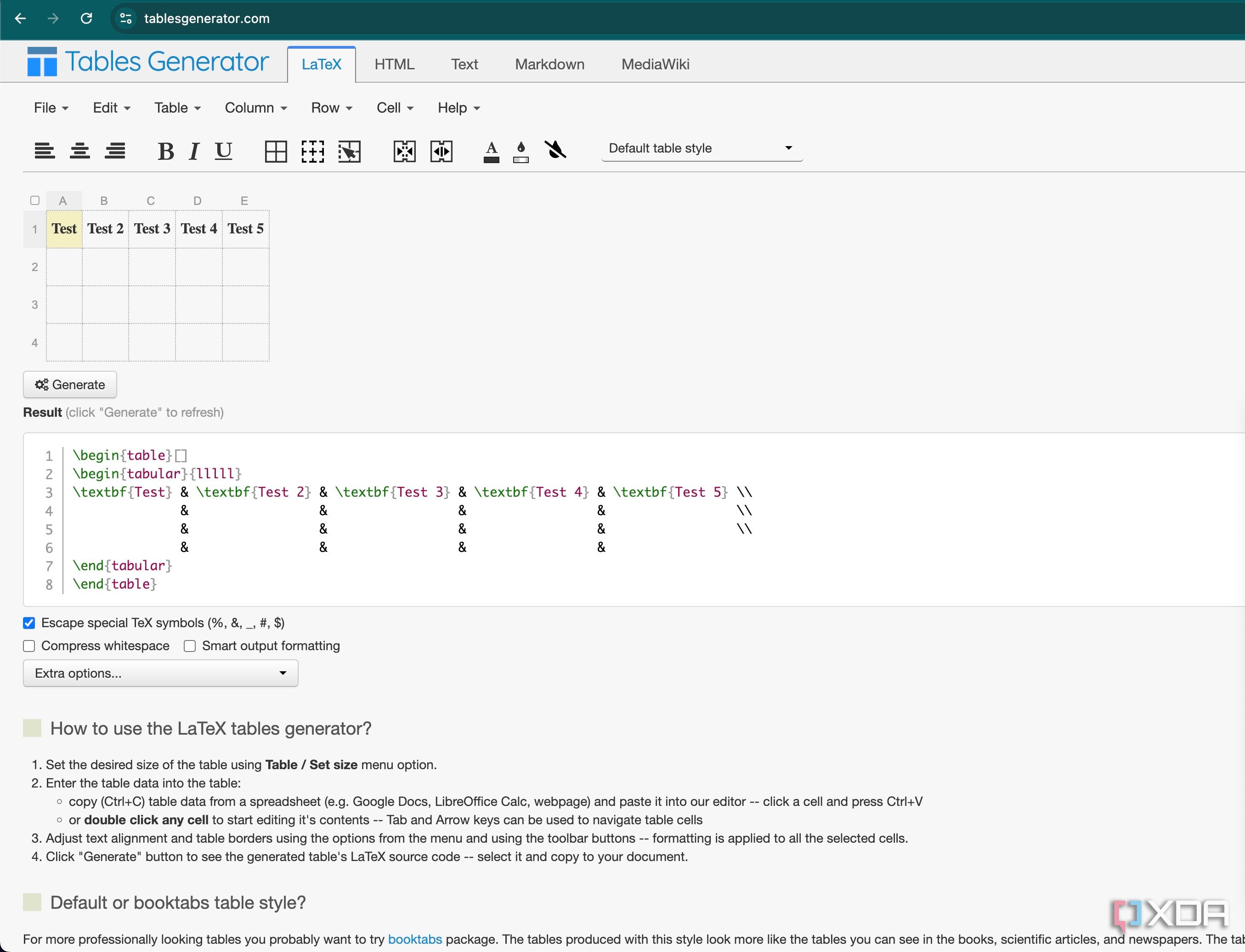Enable Compress whitespace option
This screenshot has height=952, width=1245.
[29, 646]
